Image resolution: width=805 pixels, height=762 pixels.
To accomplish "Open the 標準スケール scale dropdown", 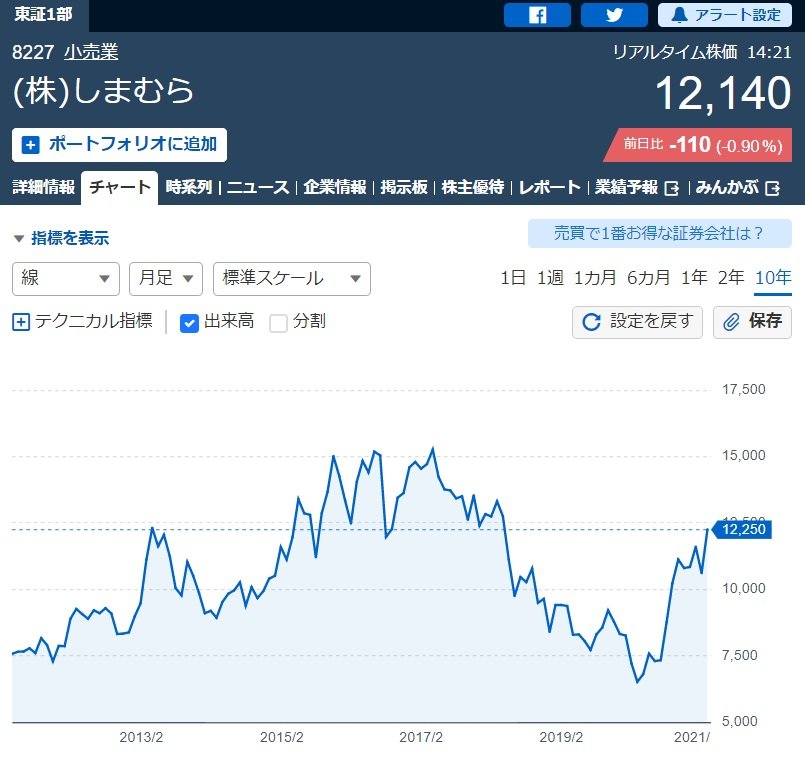I will [x=291, y=279].
